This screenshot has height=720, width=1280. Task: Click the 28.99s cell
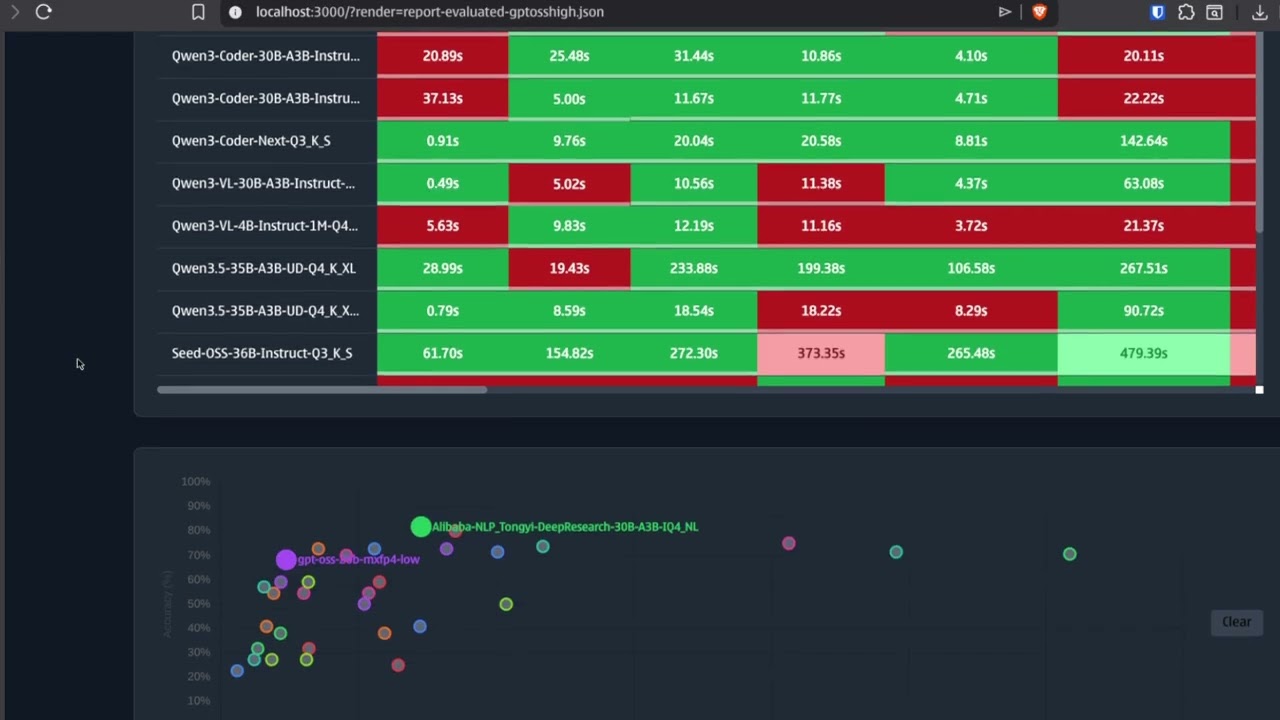click(x=442, y=268)
